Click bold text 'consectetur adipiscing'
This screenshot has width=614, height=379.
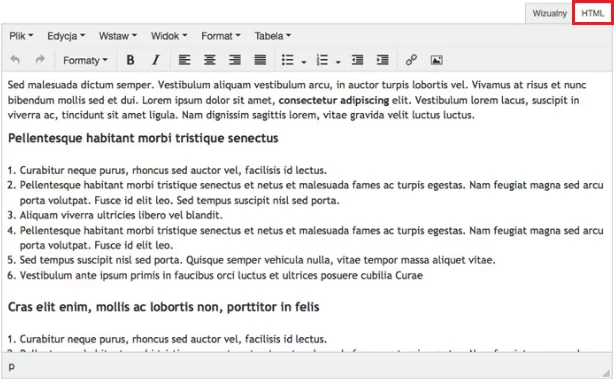pyautogui.click(x=334, y=100)
